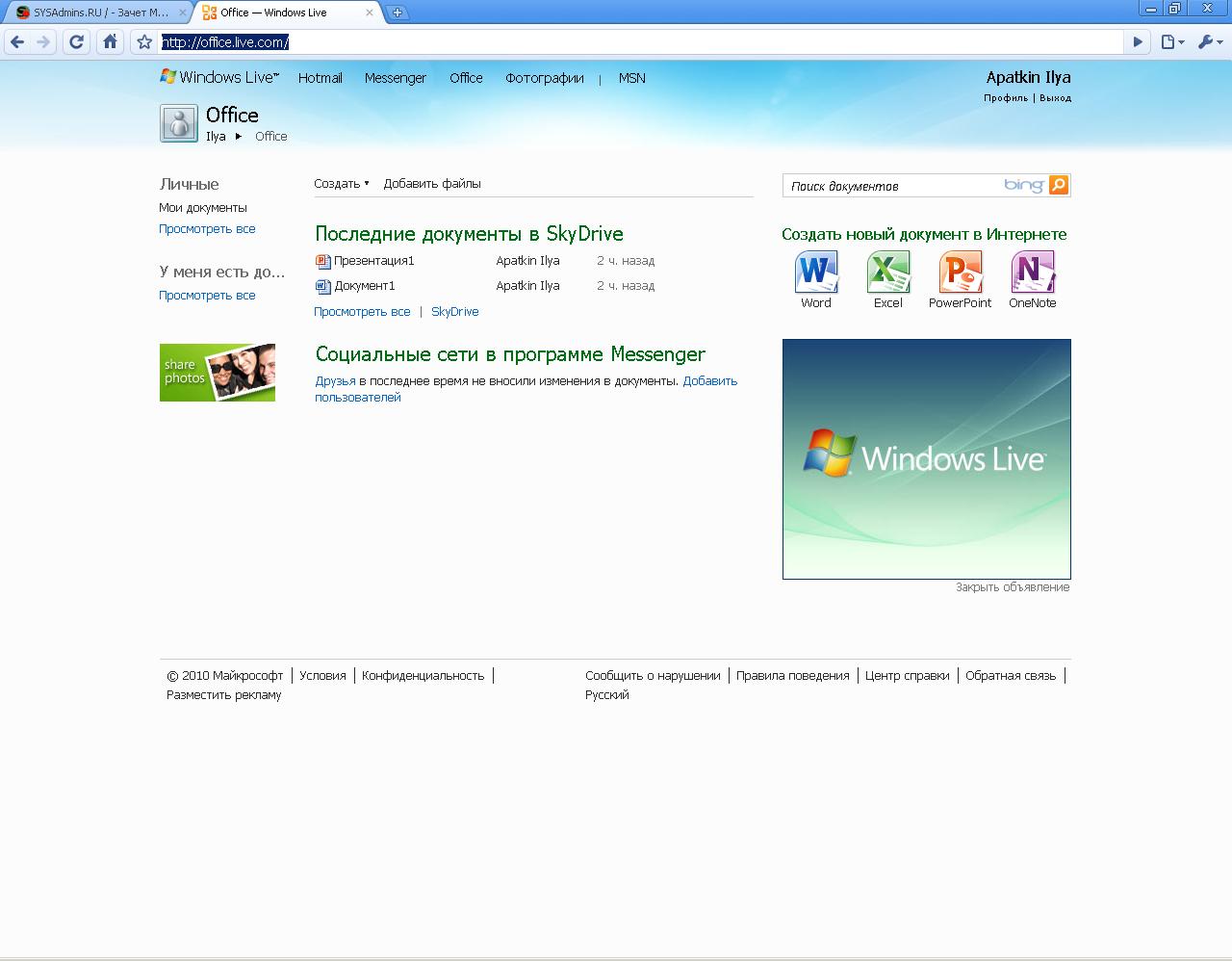Click the Apatkin Ilya account name
The height and width of the screenshot is (961, 1232).
pyautogui.click(x=1028, y=77)
